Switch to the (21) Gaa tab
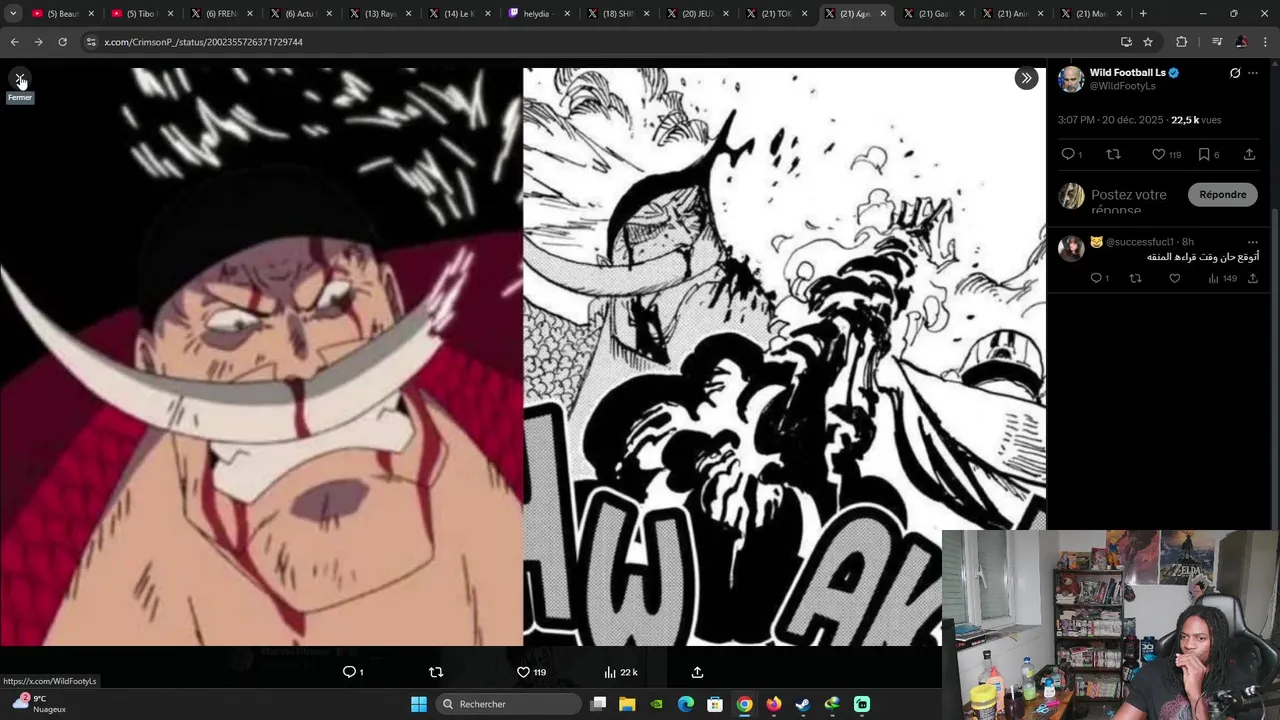Viewport: 1280px width, 720px height. click(x=936, y=14)
